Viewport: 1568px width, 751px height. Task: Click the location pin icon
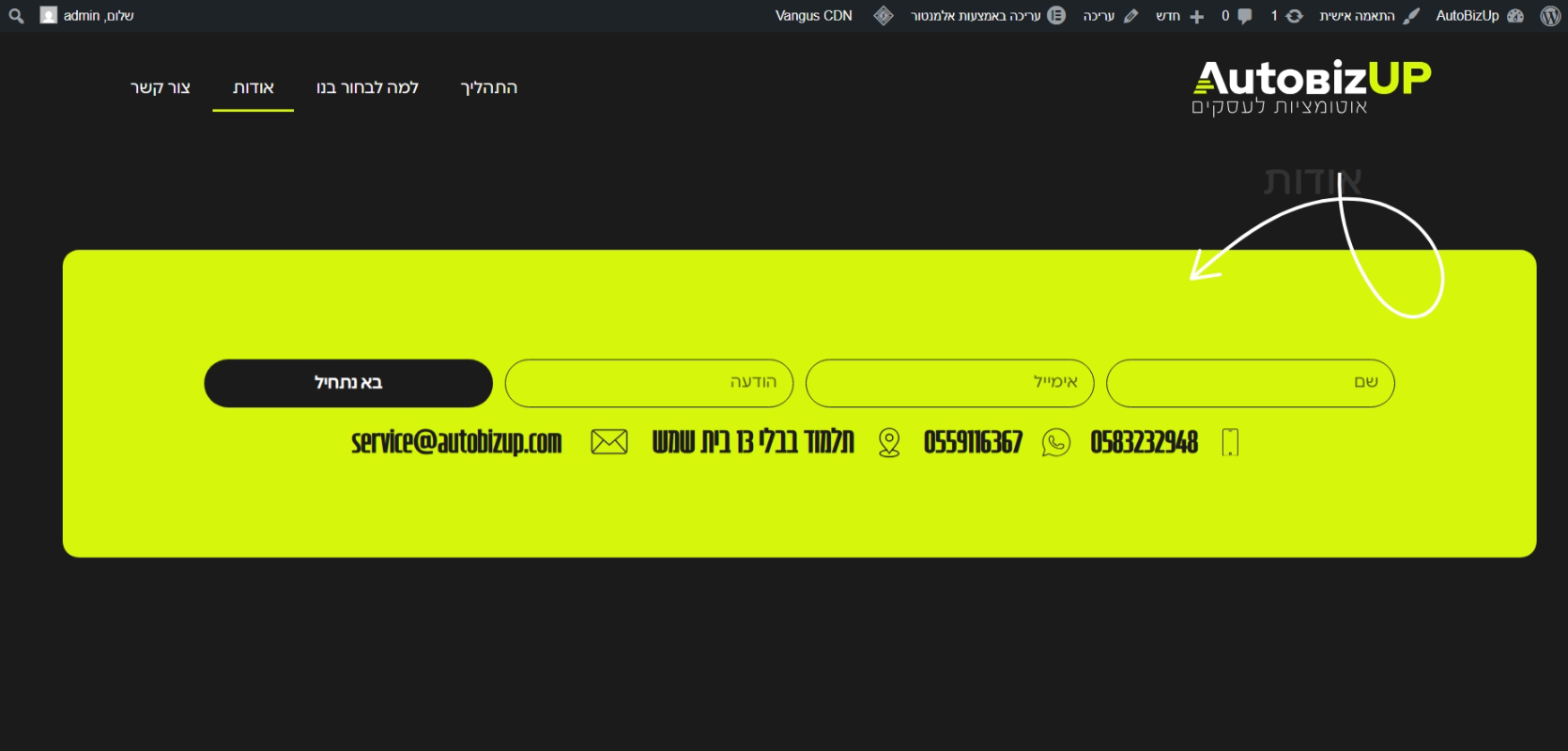[889, 442]
